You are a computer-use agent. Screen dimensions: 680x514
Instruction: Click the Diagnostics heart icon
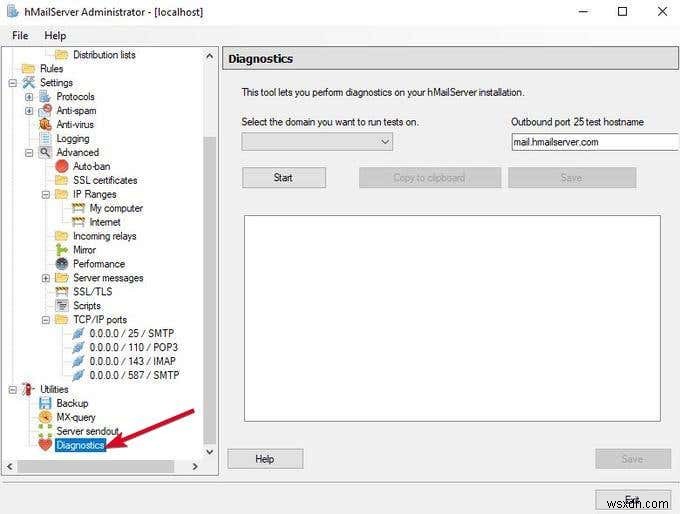[x=45, y=445]
